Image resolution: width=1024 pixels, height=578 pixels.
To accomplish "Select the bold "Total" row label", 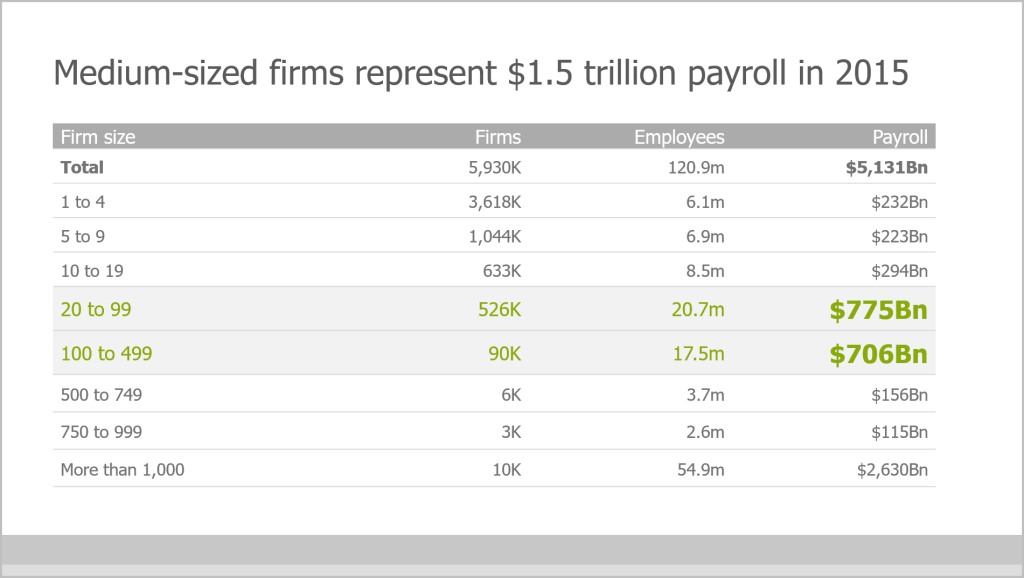I will coord(82,167).
